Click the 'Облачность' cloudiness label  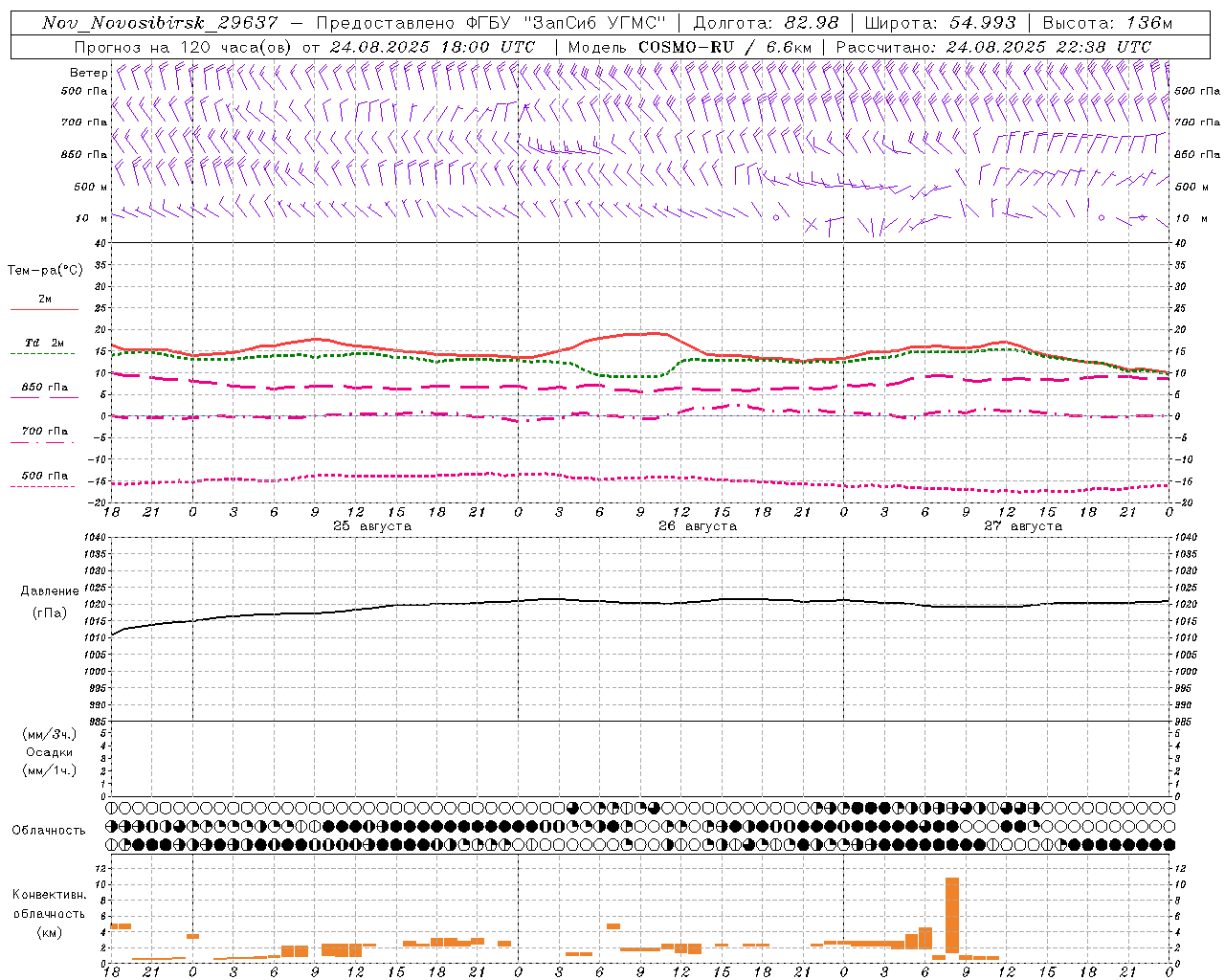[x=49, y=831]
